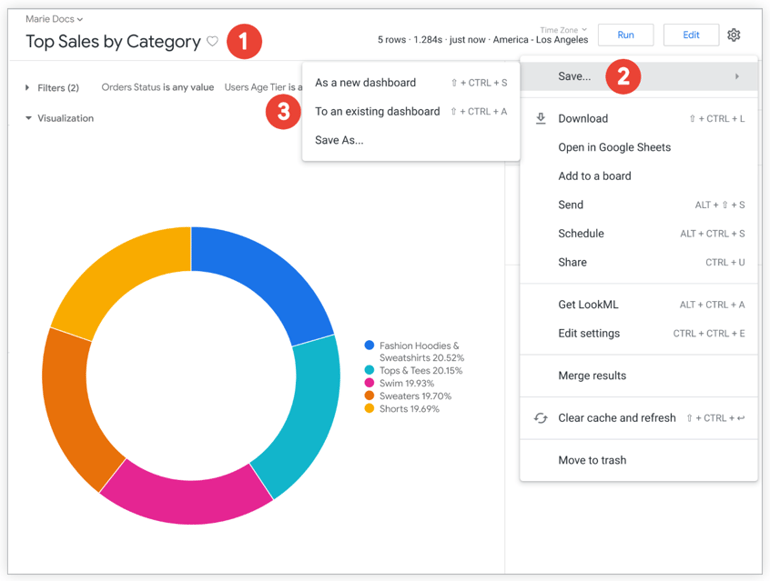Choose To an existing dashboard

[411, 111]
